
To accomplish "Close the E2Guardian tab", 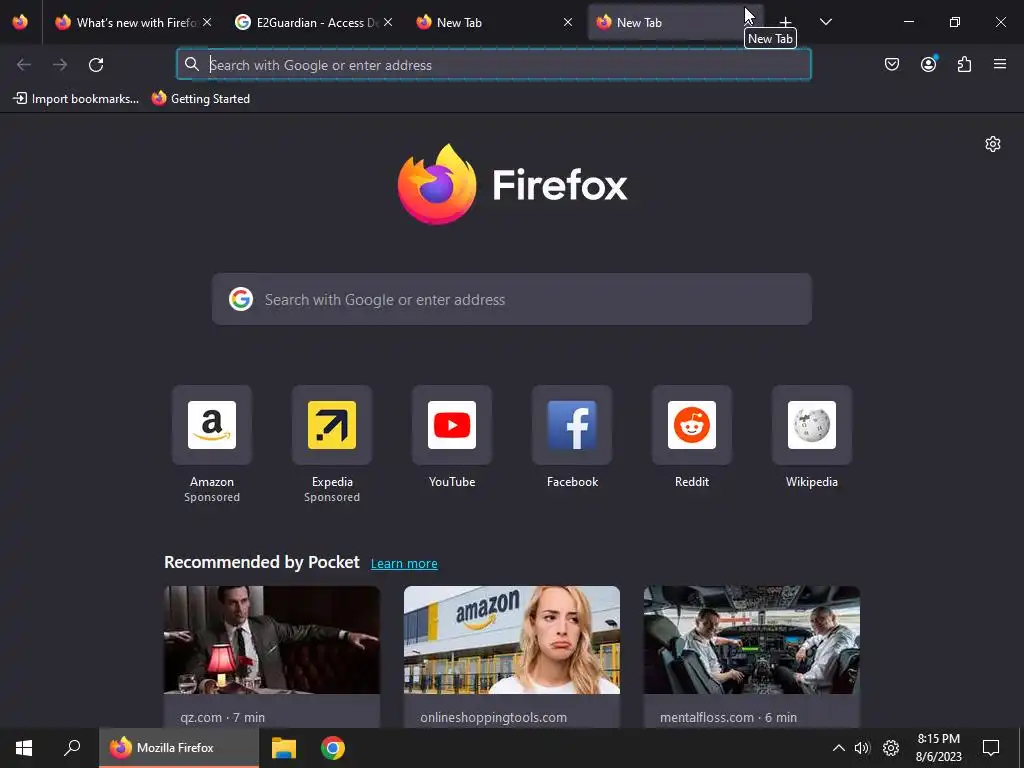I will 388,22.
